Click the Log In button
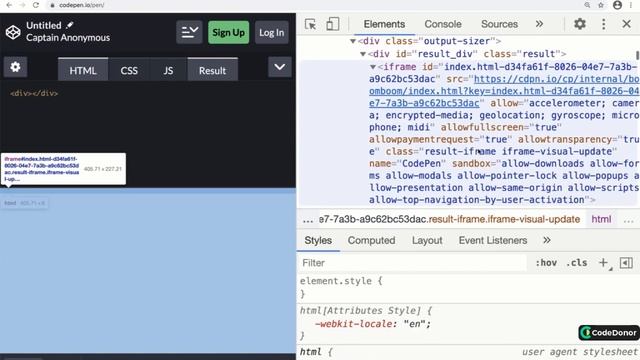Image resolution: width=640 pixels, height=360 pixels. point(271,32)
